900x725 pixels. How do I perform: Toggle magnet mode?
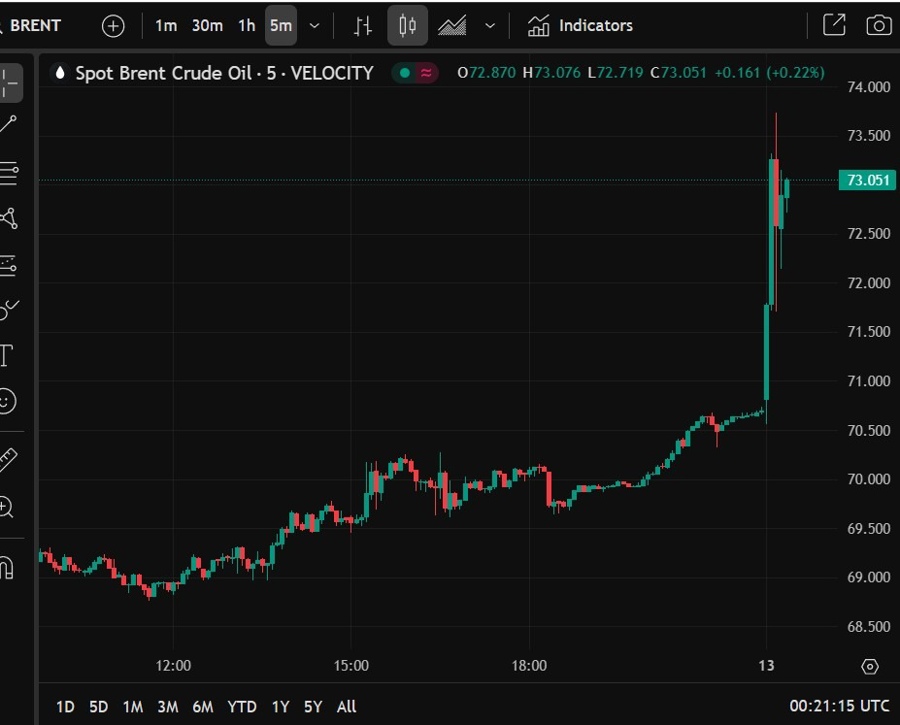pos(7,567)
